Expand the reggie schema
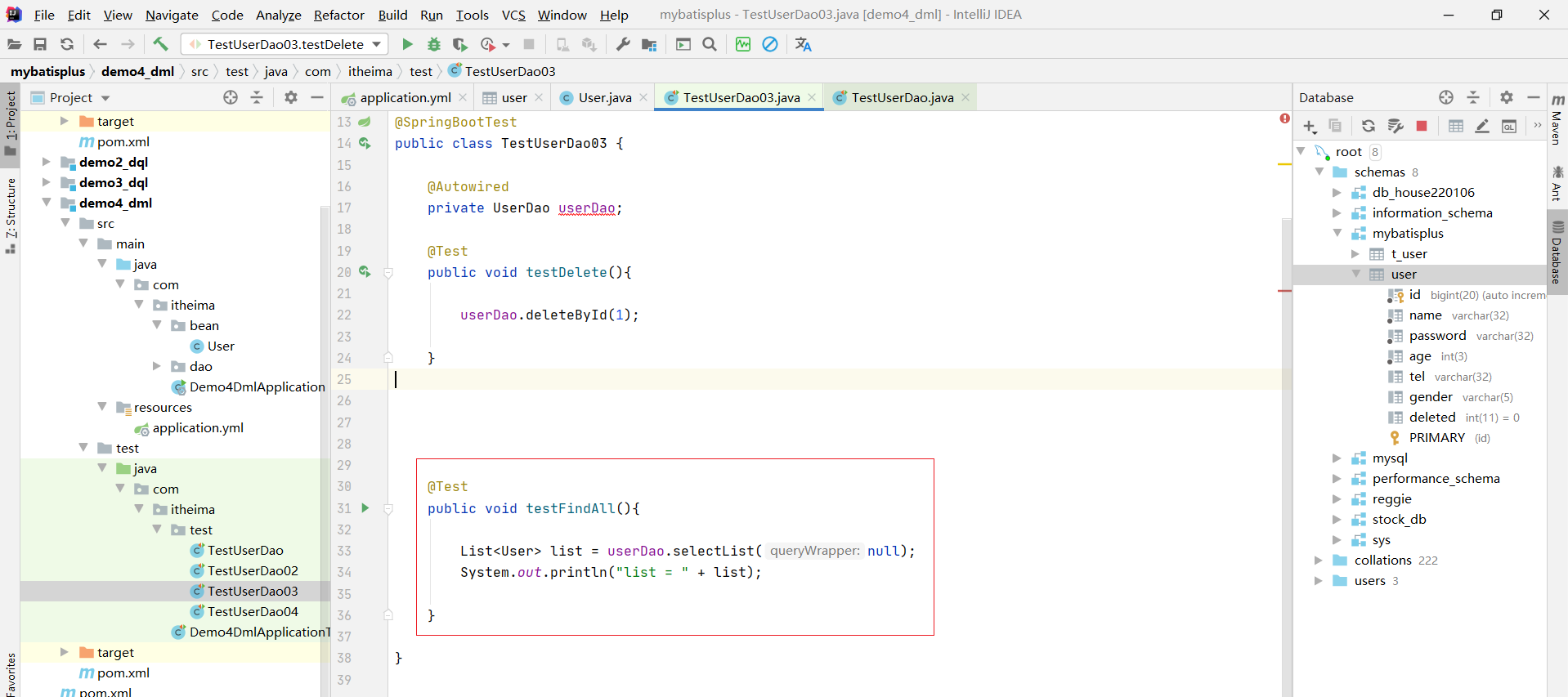The image size is (1568, 697). tap(1337, 499)
